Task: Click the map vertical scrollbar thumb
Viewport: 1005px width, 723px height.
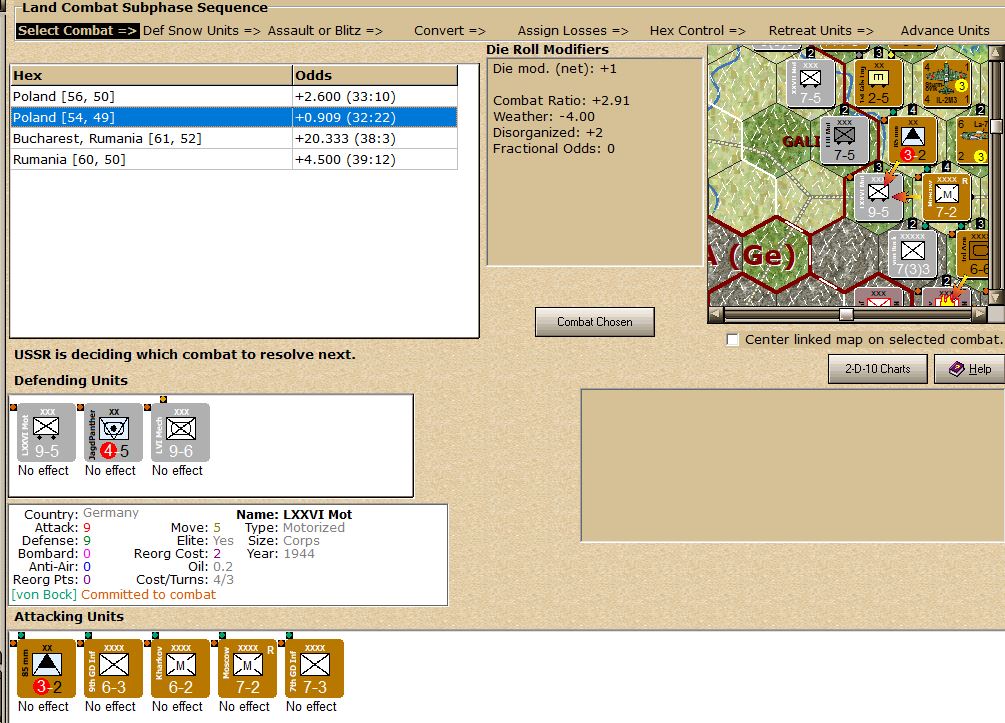Action: pyautogui.click(x=996, y=126)
